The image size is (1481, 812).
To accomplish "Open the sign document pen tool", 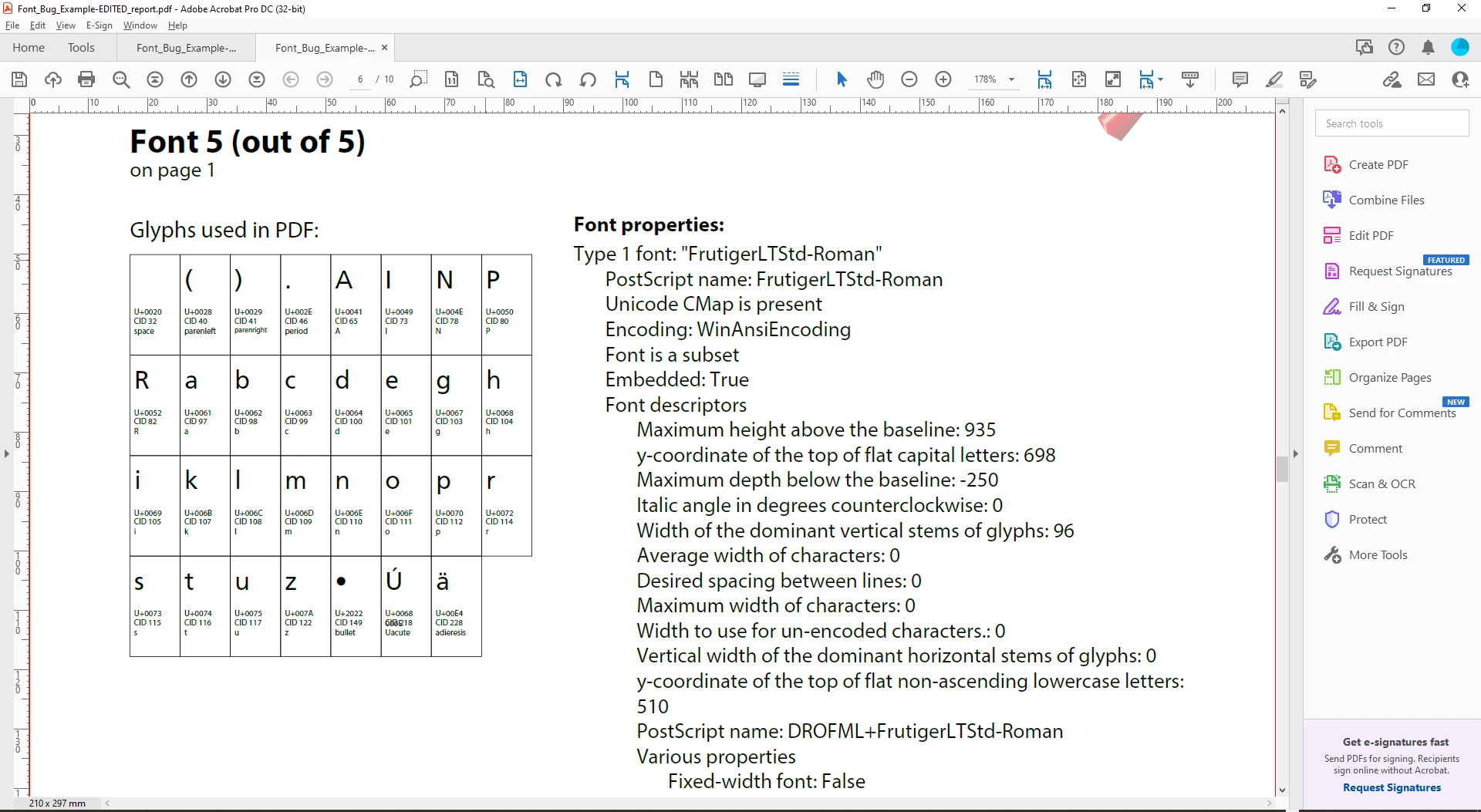I will point(1308,79).
